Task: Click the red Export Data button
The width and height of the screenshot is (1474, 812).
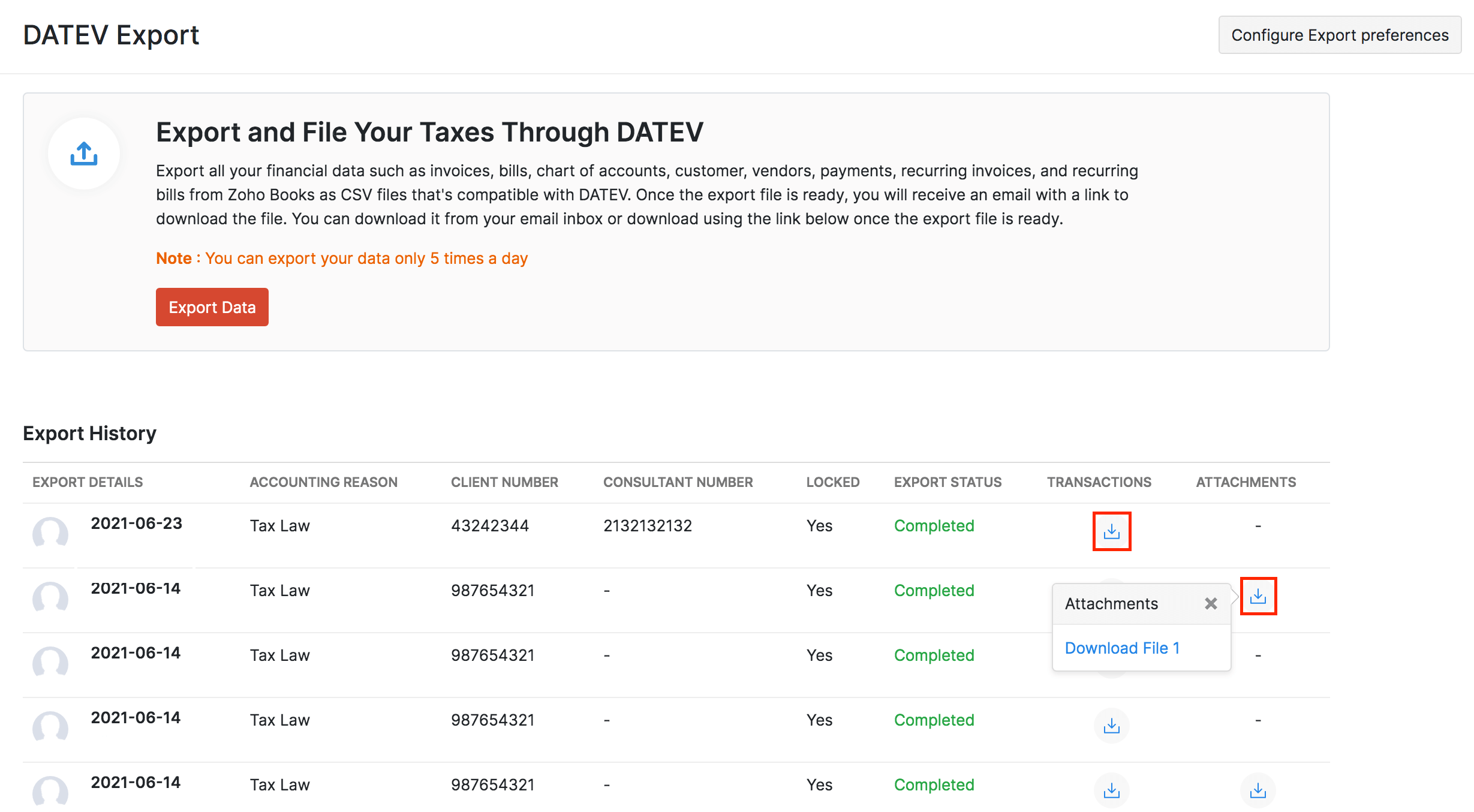Action: pyautogui.click(x=212, y=307)
